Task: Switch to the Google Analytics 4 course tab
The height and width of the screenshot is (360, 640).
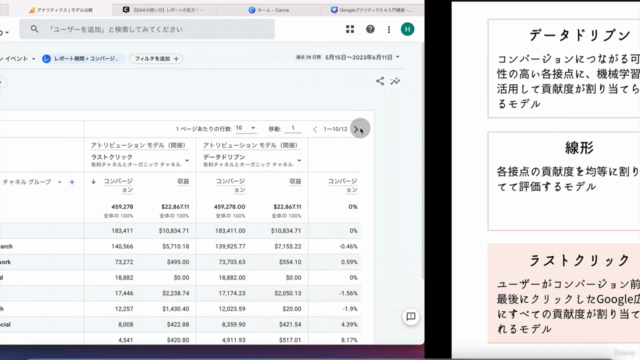Action: [371, 10]
